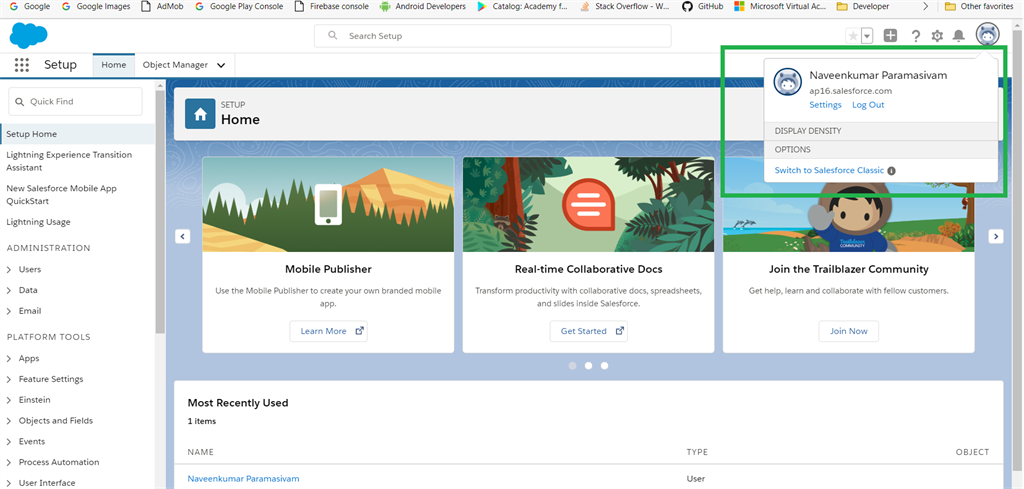Click the Settings link in the user panel
This screenshot has height=489, width=1024.
pyautogui.click(x=825, y=105)
